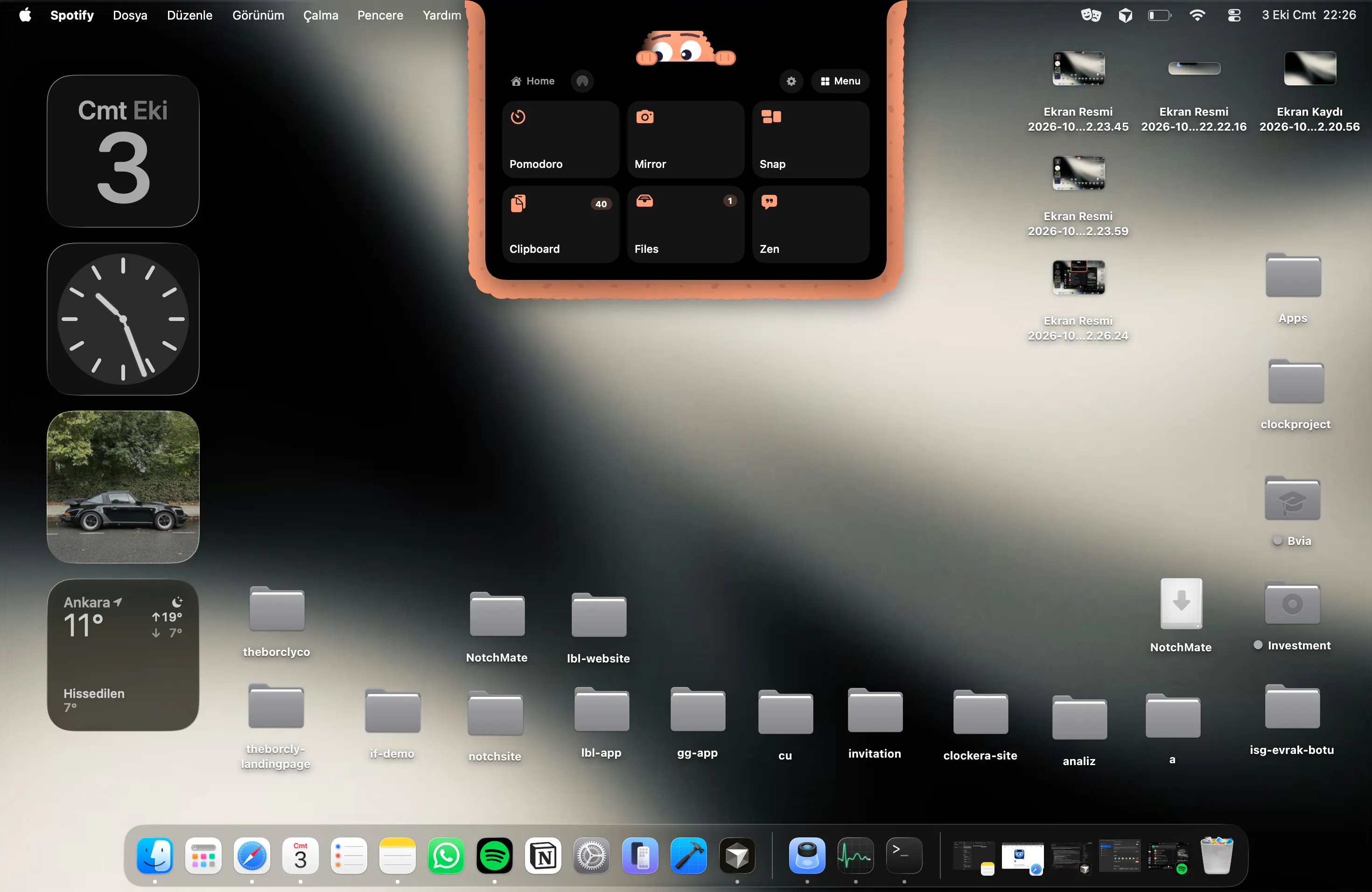Open Activity Monitor from the Dock
This screenshot has height=892, width=1372.
[855, 856]
